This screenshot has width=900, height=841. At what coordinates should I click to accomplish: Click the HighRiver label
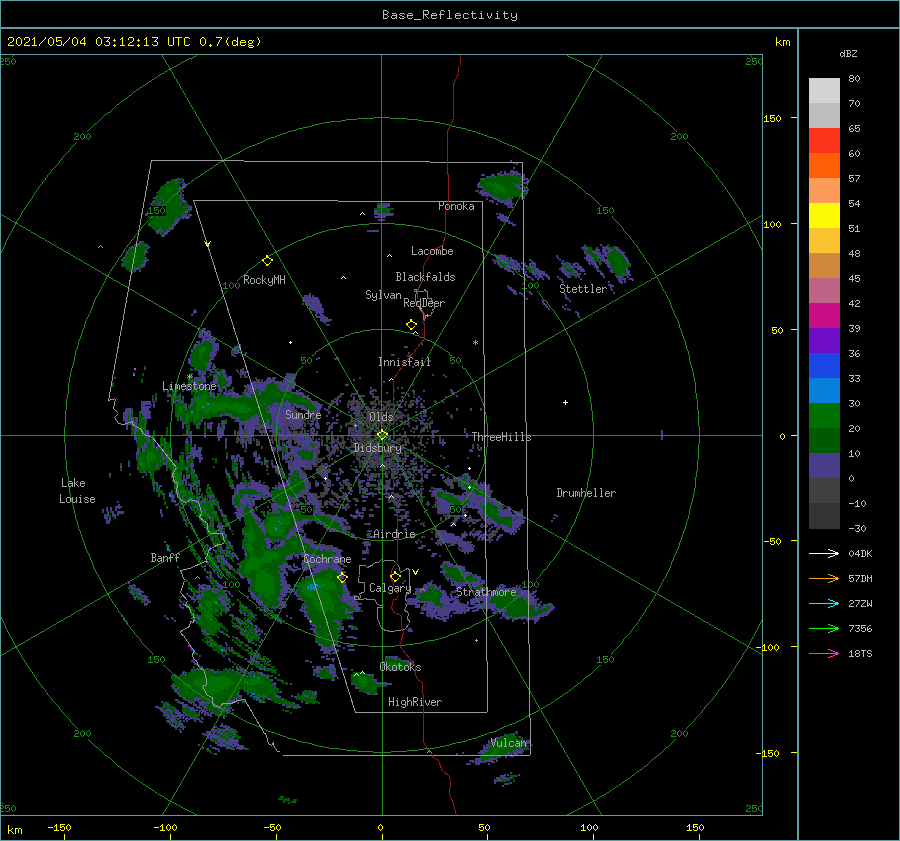point(415,702)
